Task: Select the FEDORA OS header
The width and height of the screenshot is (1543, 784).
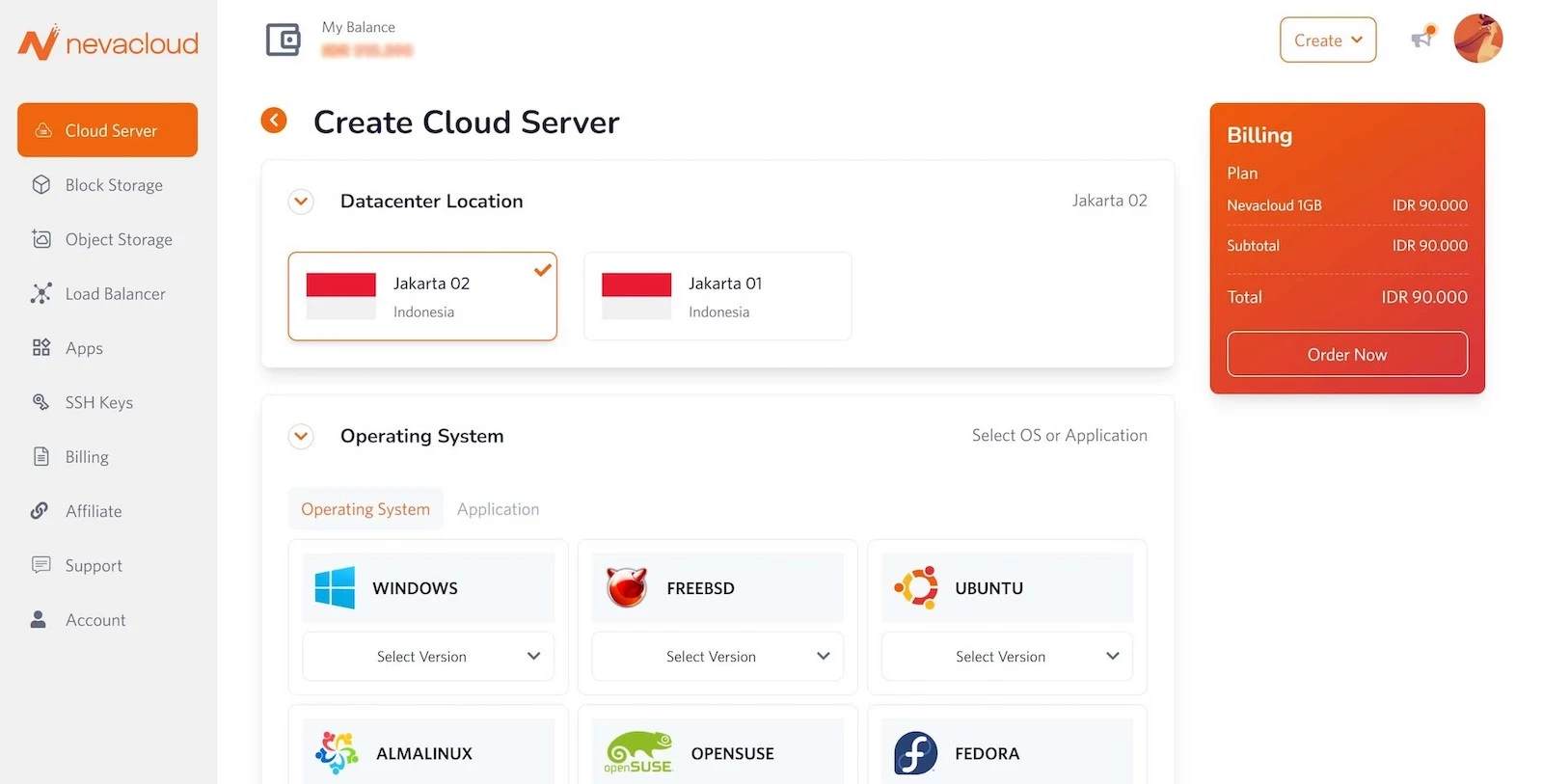Action: 1007,751
